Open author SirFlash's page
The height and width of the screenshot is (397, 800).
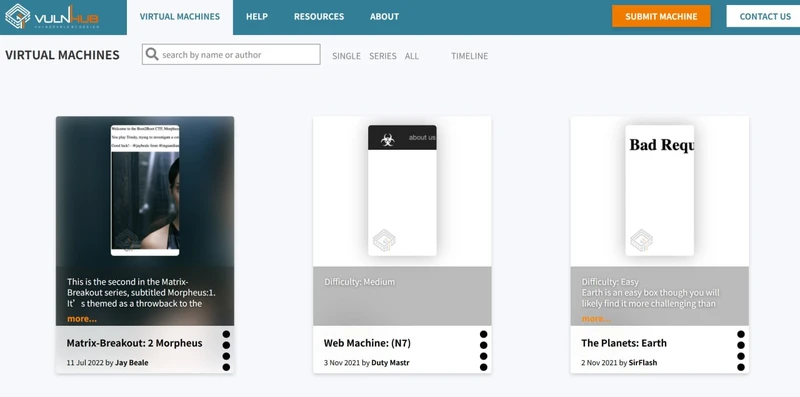click(x=643, y=363)
